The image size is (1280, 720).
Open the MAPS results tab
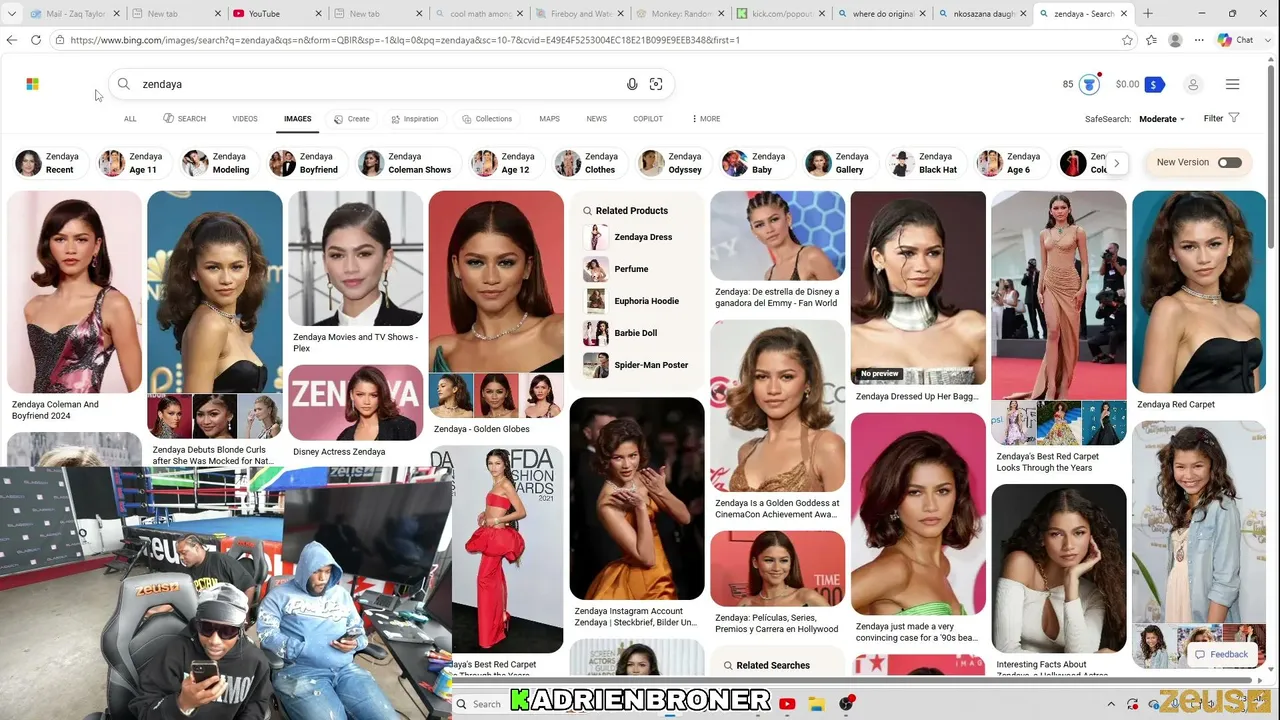point(550,119)
